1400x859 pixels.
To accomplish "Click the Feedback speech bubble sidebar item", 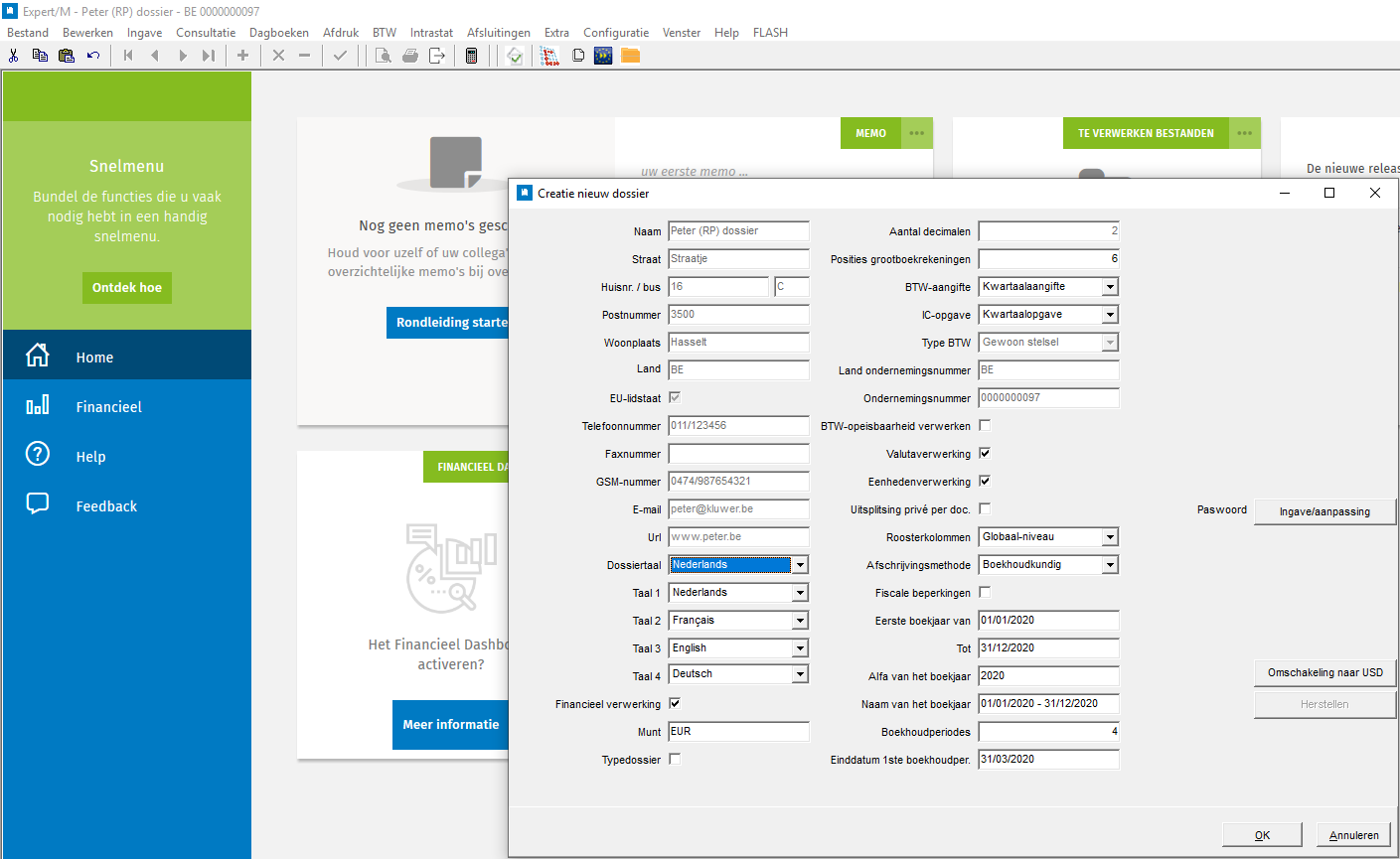I will pos(106,506).
